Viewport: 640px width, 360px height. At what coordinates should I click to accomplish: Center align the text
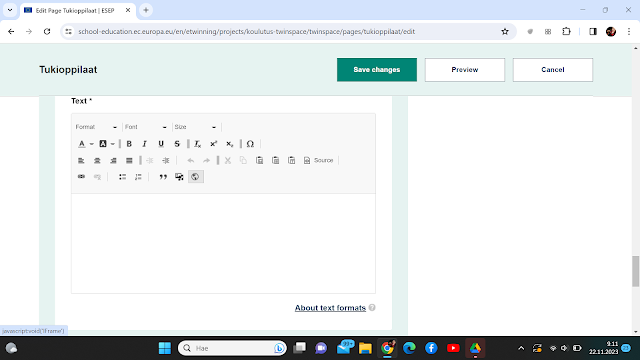97,160
